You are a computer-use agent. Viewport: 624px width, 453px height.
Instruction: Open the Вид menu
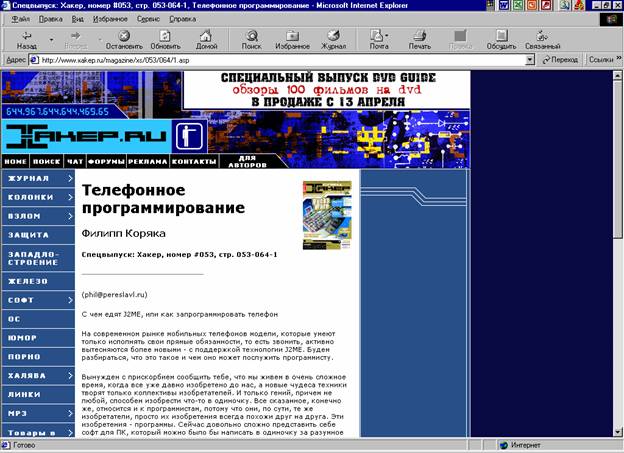click(x=78, y=19)
